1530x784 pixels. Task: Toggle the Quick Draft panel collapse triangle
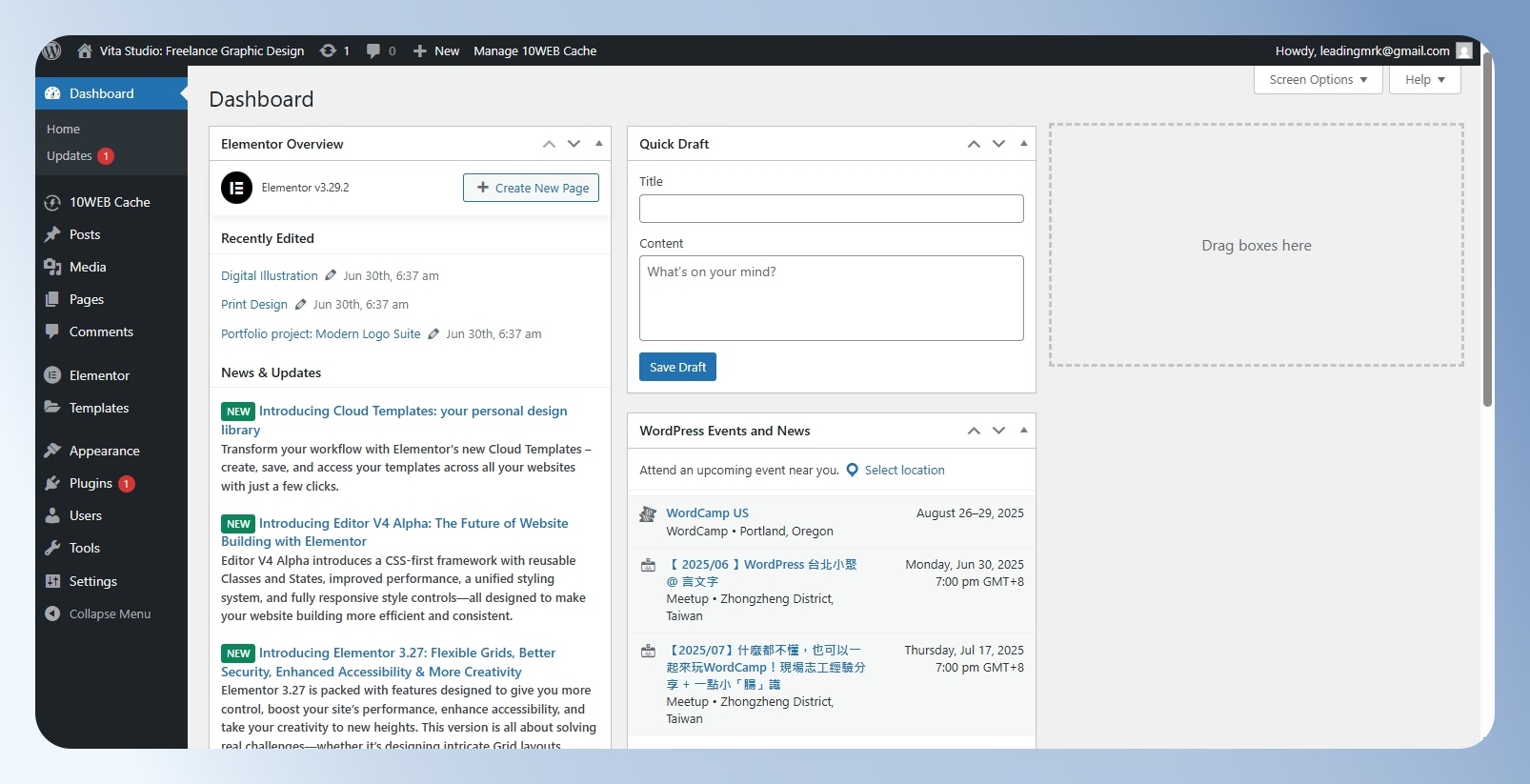point(1024,144)
